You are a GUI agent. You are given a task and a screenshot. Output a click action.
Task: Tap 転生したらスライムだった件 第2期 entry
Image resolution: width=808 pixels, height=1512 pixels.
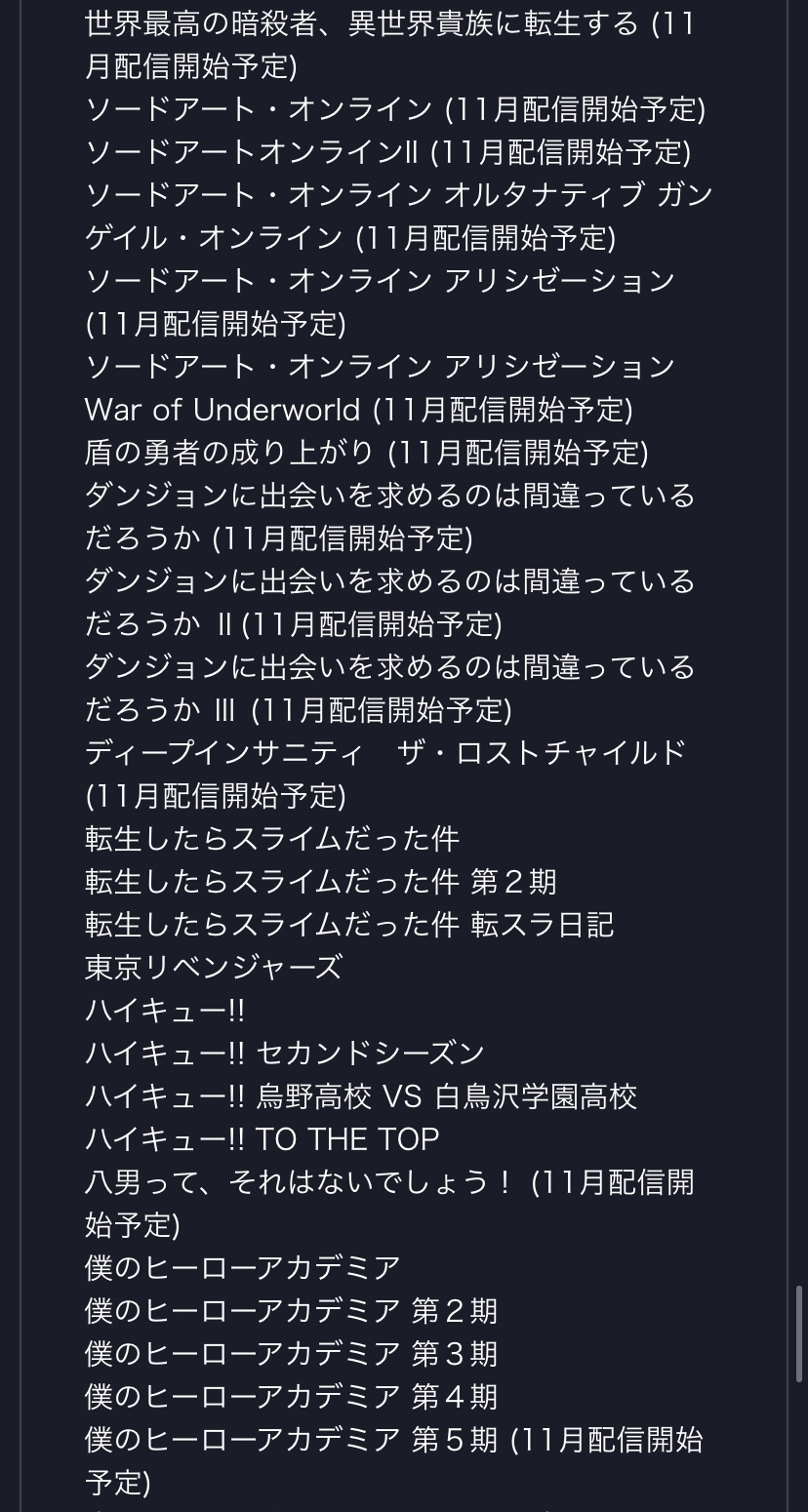(321, 881)
